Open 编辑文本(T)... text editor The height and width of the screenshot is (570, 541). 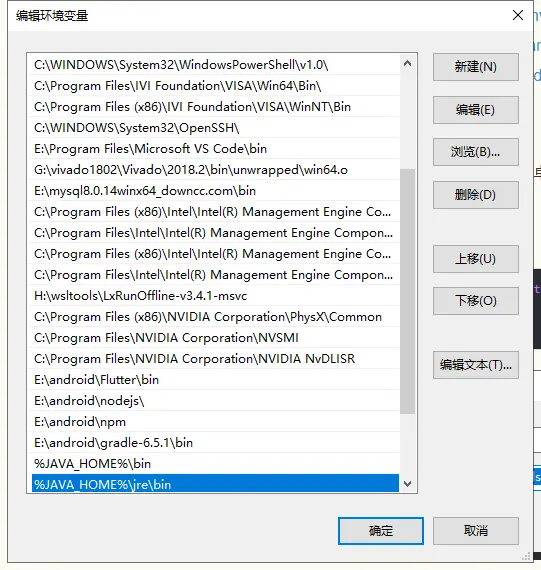(476, 365)
